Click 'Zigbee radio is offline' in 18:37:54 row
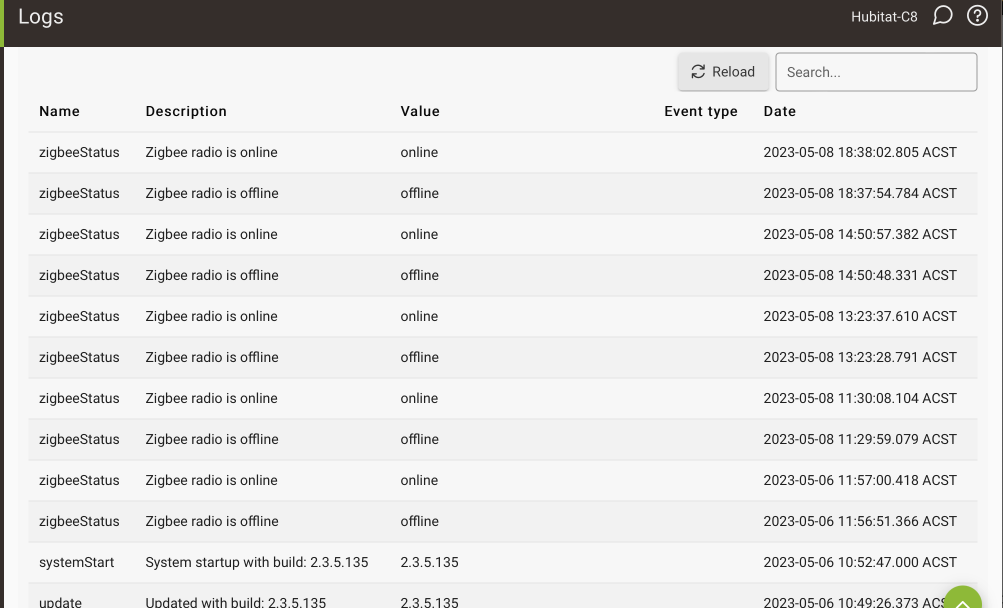The width and height of the screenshot is (1003, 608). pos(212,193)
